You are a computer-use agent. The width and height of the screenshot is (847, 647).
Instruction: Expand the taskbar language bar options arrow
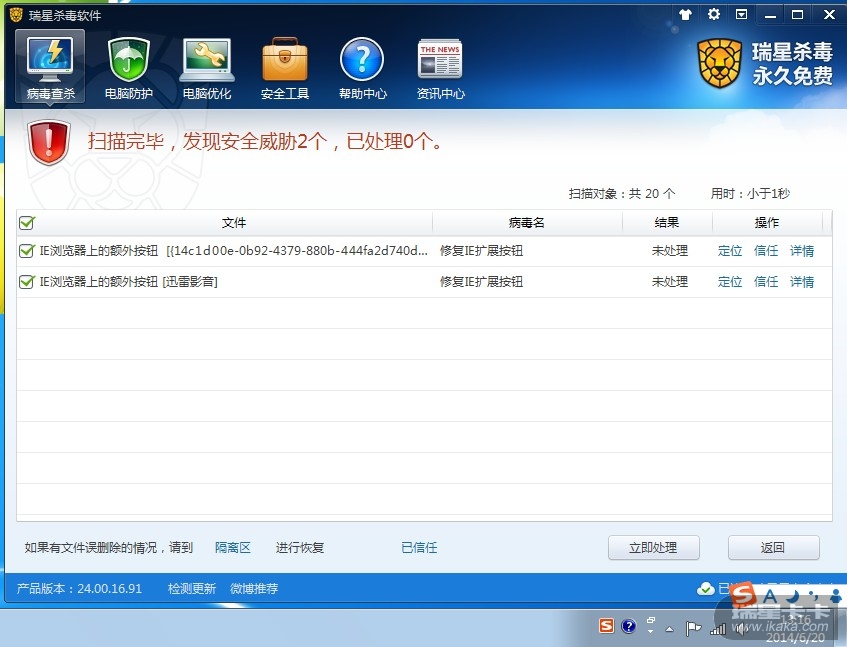(650, 631)
